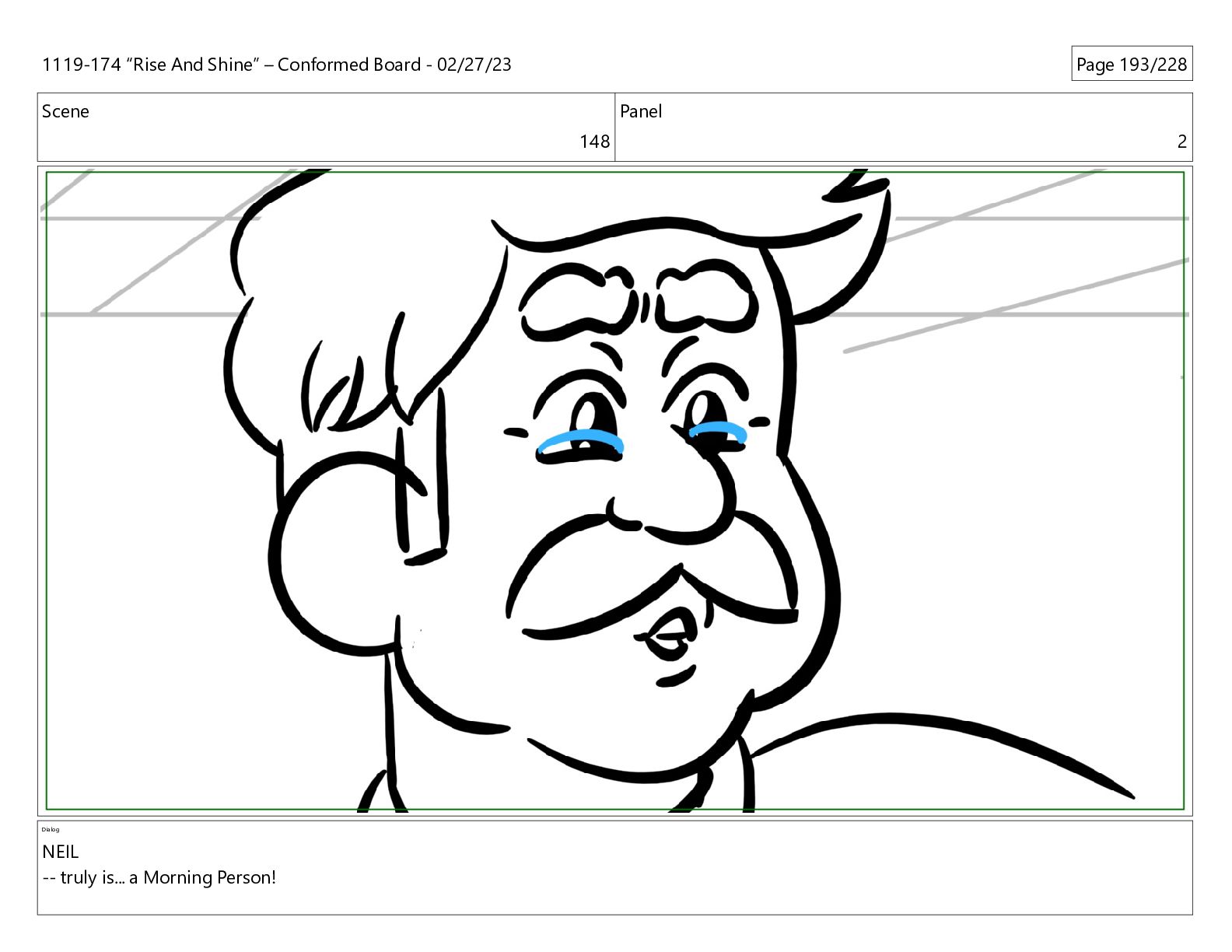Click the small Dialog label
The image size is (1232, 952).
click(x=51, y=829)
